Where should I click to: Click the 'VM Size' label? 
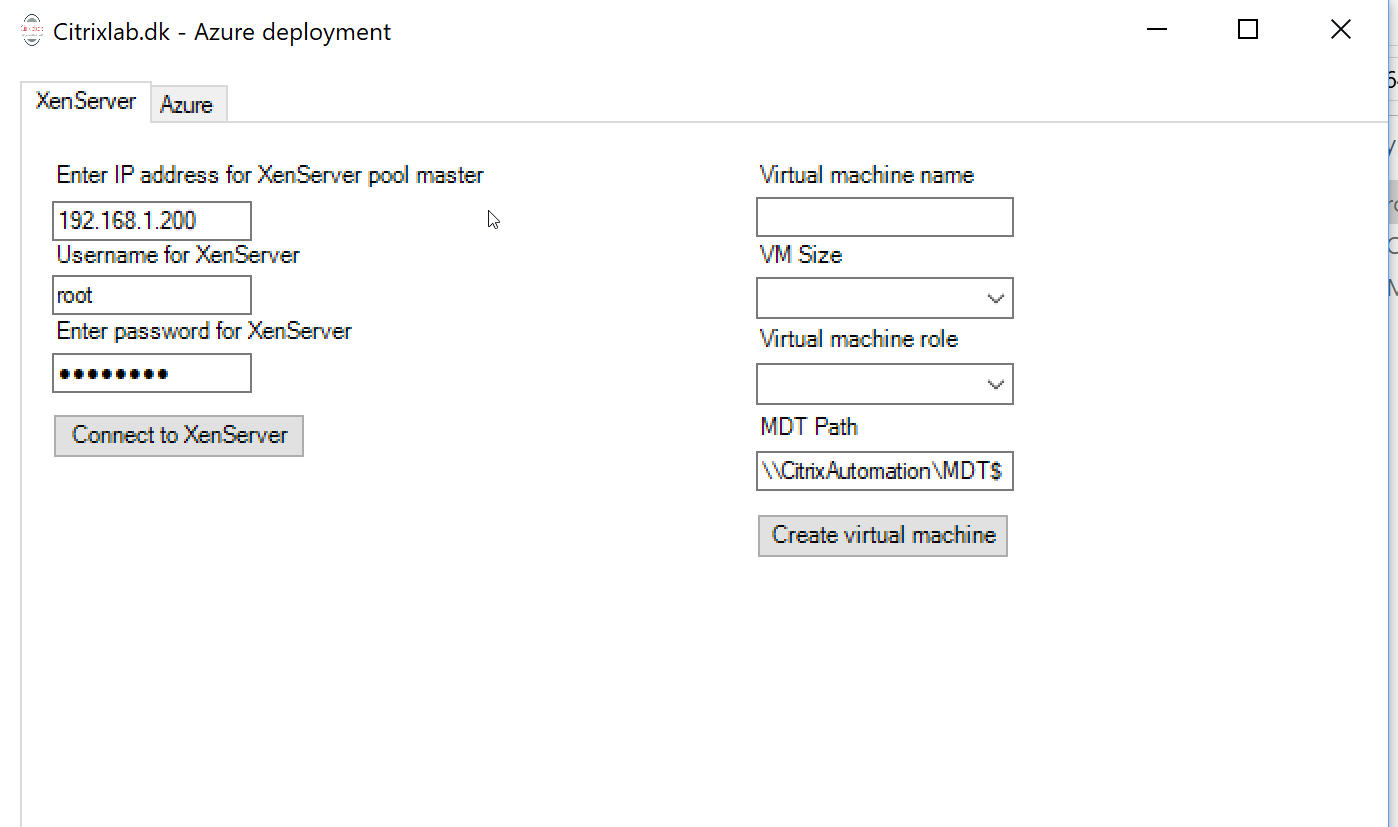(x=801, y=255)
